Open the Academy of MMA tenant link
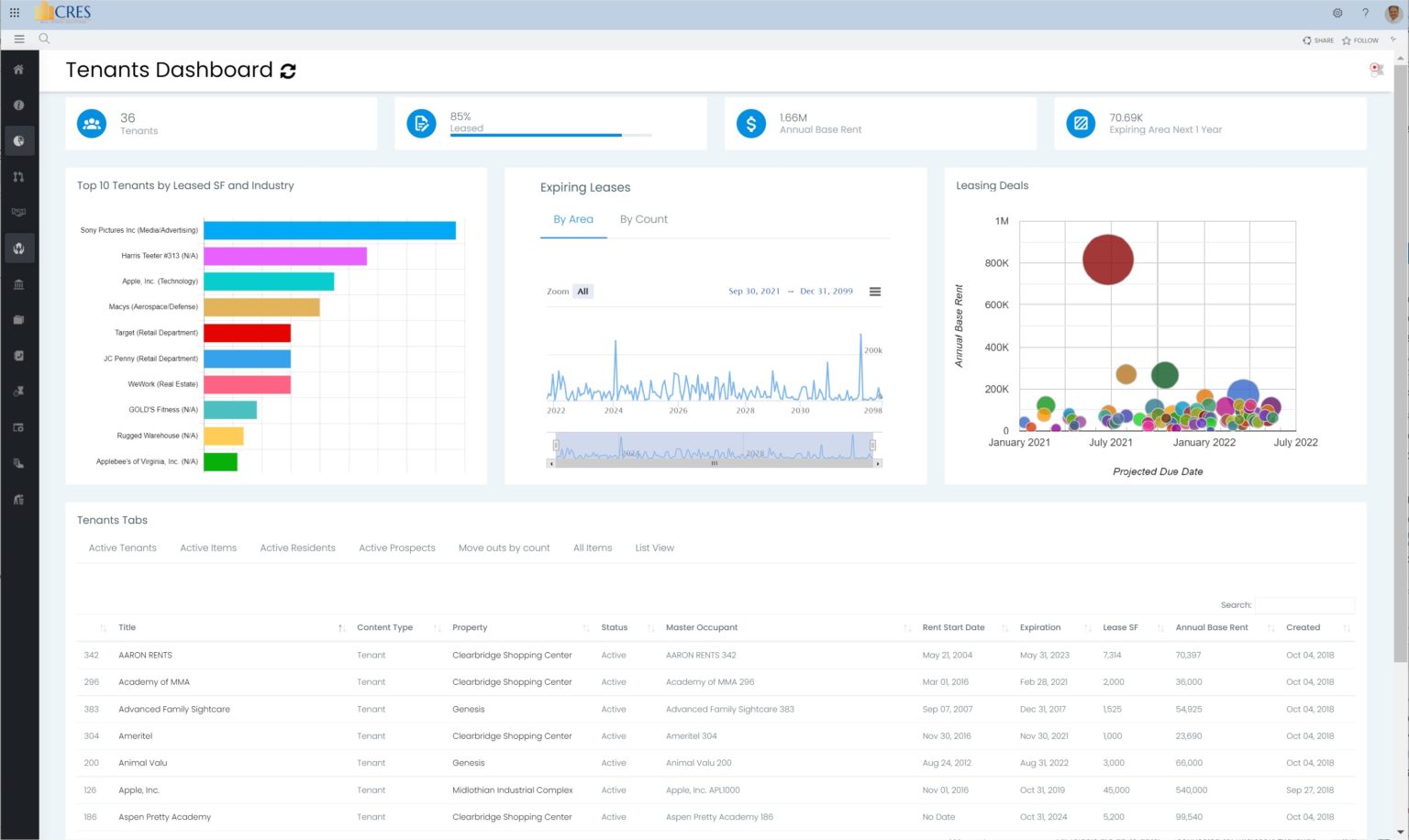The width and height of the screenshot is (1409, 840). pyautogui.click(x=154, y=682)
